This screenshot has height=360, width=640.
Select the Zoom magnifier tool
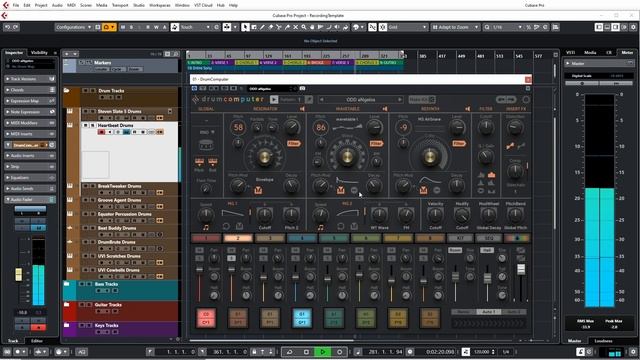point(304,27)
